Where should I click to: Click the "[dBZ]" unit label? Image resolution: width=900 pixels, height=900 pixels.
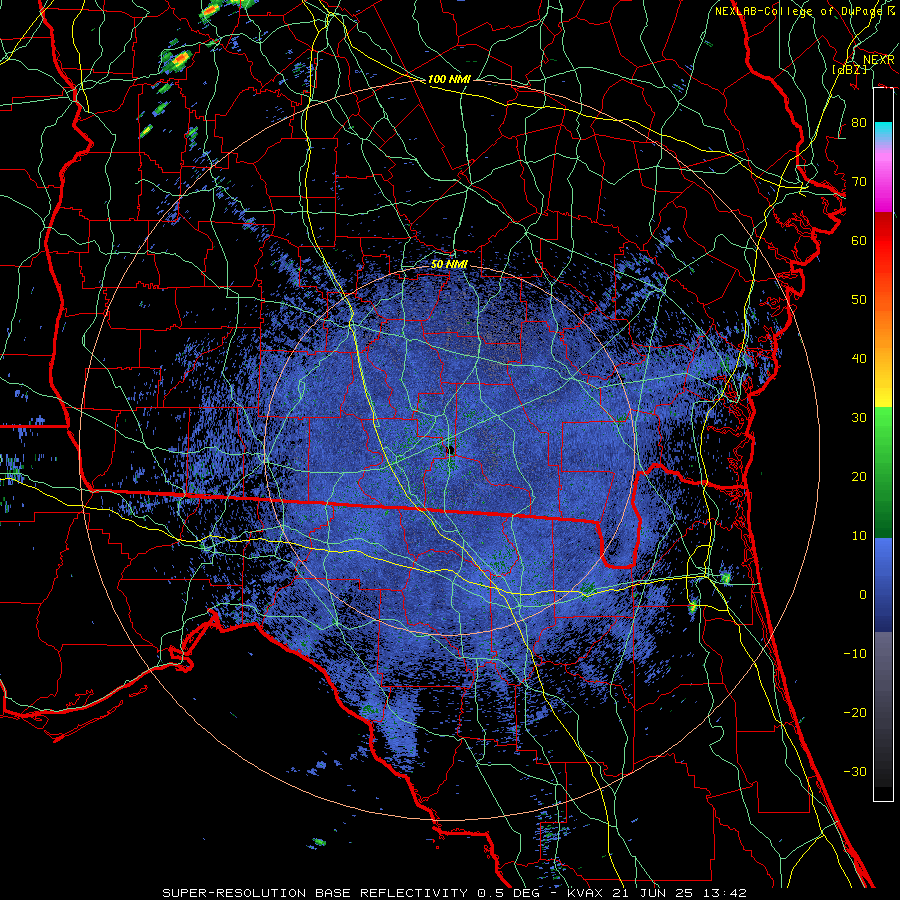pyautogui.click(x=850, y=69)
